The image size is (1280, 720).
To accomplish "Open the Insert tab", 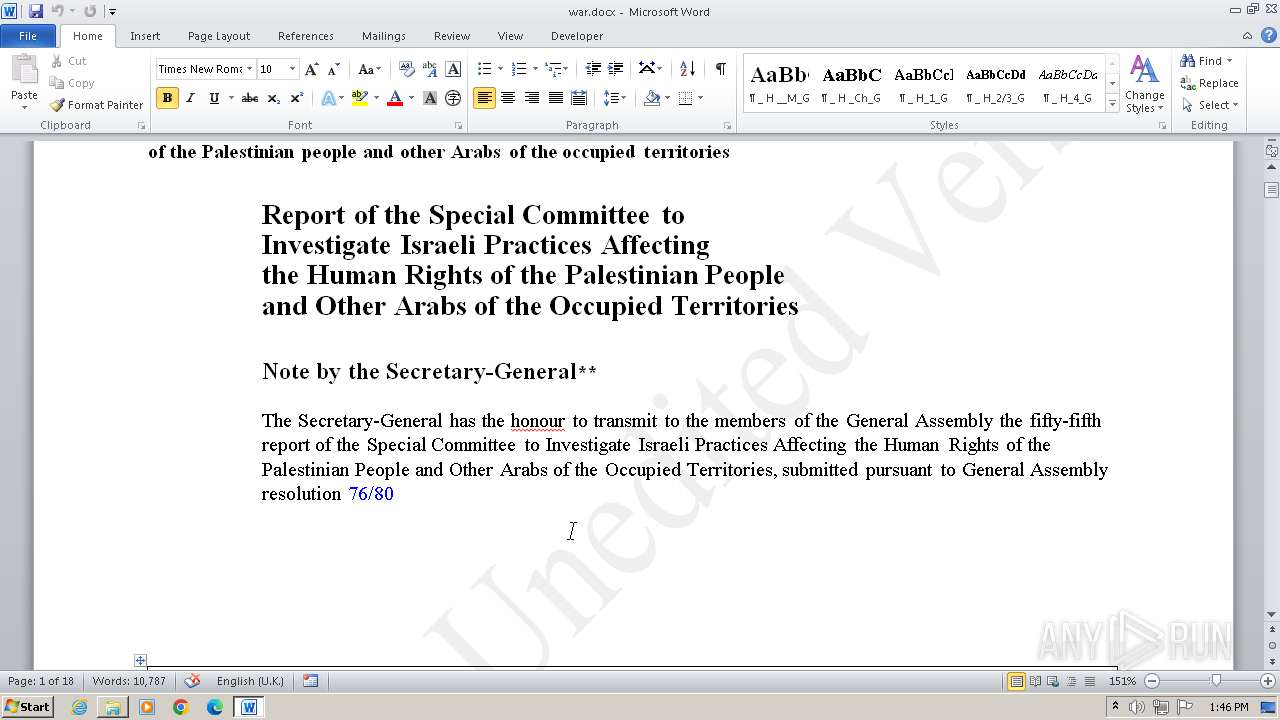I will (x=145, y=36).
